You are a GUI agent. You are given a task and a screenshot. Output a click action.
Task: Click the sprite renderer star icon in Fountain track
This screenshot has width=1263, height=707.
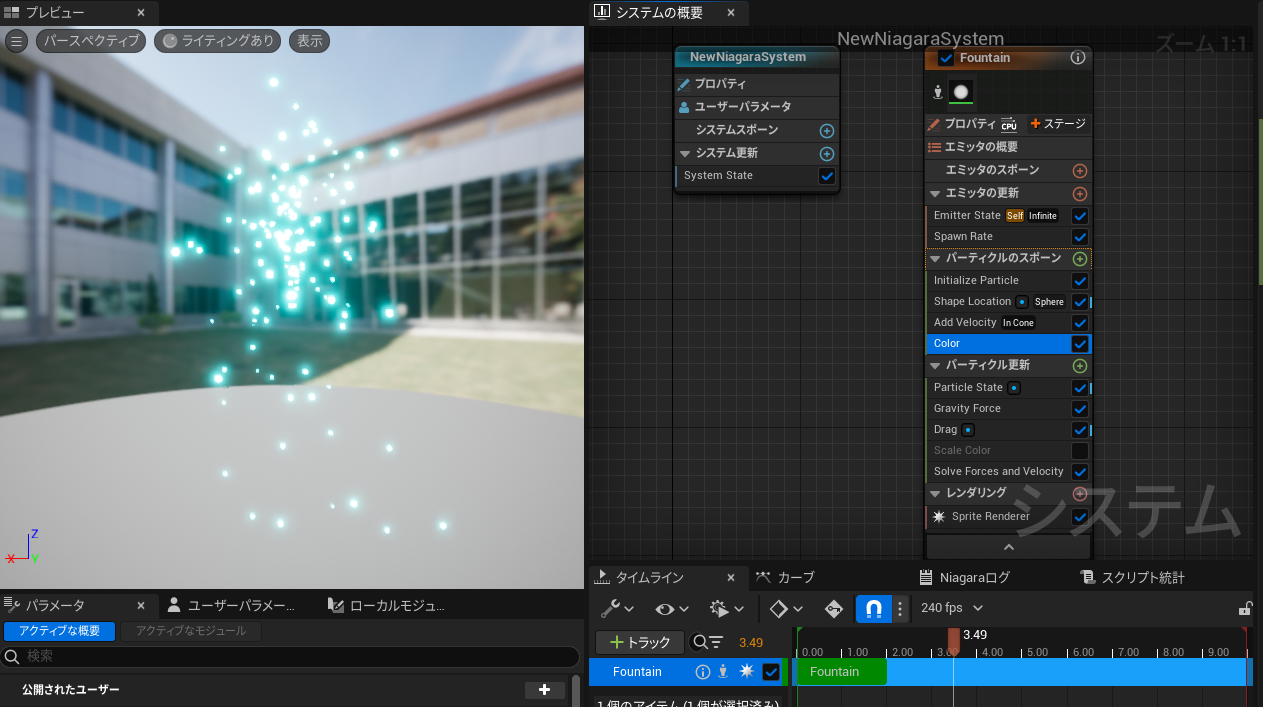pos(745,672)
